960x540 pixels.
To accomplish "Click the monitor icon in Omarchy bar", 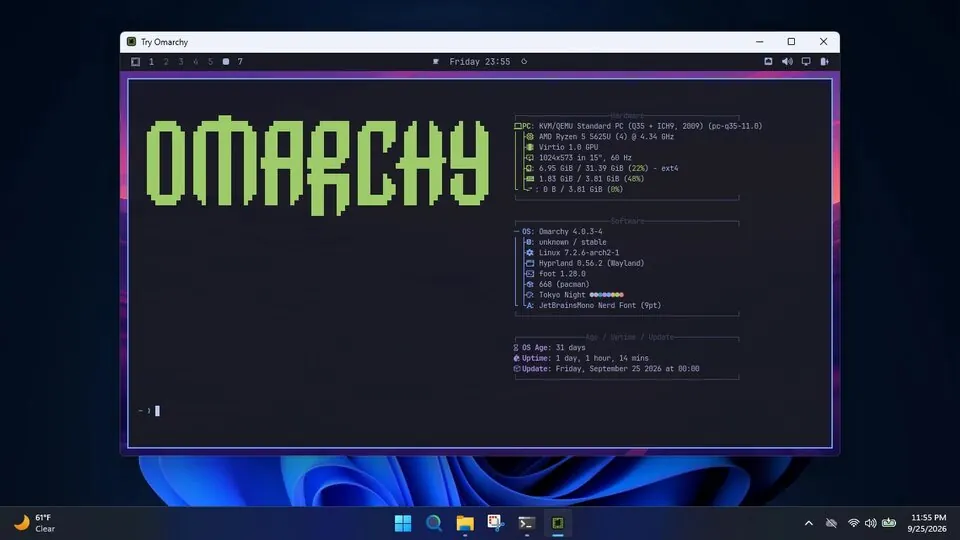I will coord(806,61).
